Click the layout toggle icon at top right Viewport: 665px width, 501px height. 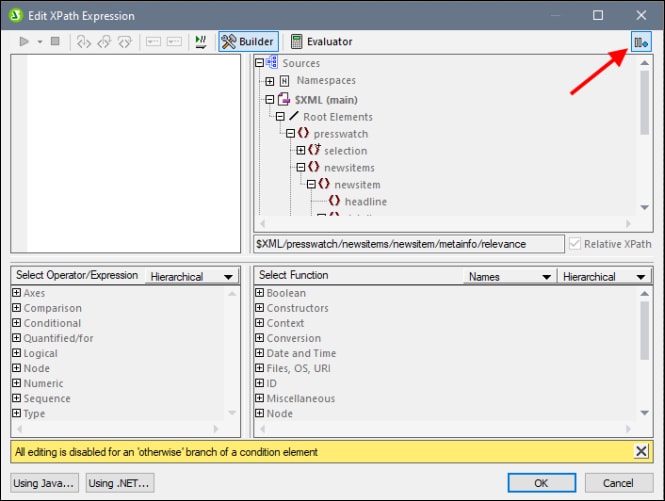(x=641, y=42)
